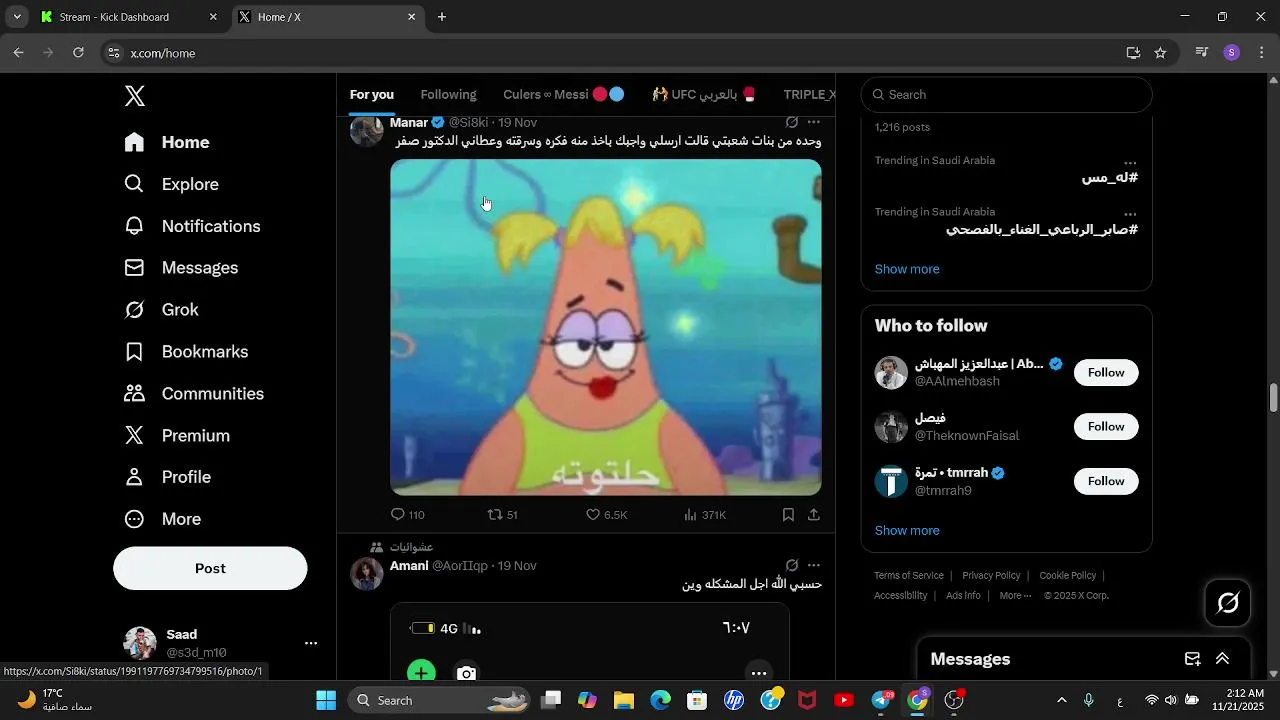This screenshot has width=1280, height=720.
Task: Open Explore from the sidebar
Action: [171, 184]
